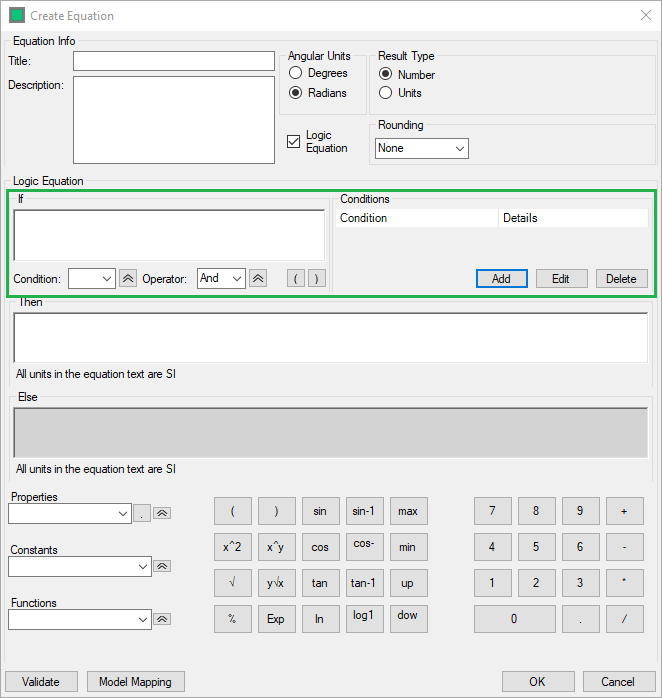Click the insert arrow beside Functions dropdown
662x698 pixels.
pos(162,619)
